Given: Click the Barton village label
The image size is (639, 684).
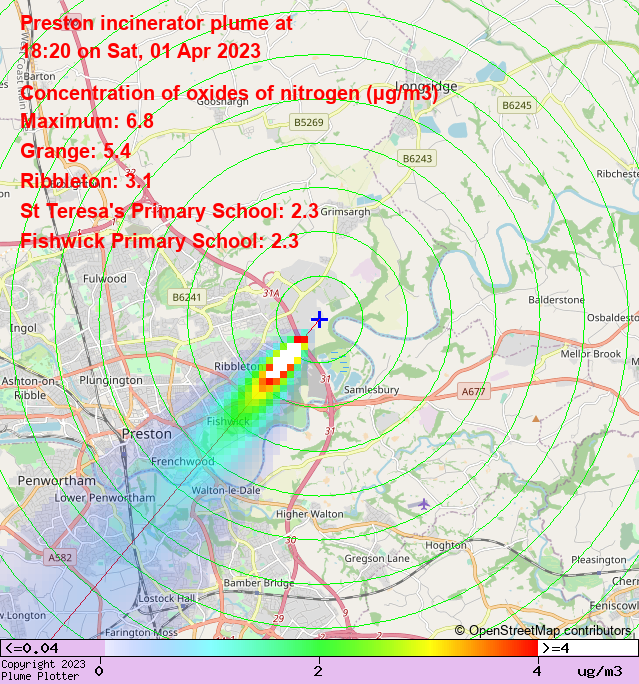Looking at the screenshot, I should click(x=39, y=76).
